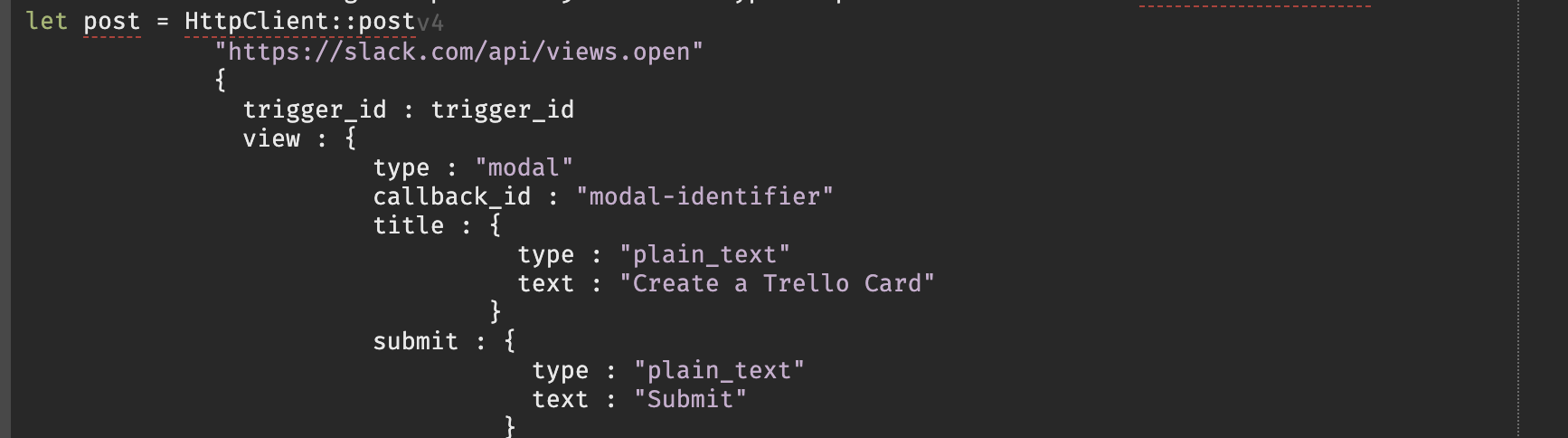The height and width of the screenshot is (438, 1568).
Task: Click the "modal-identifier" string
Action: click(704, 196)
